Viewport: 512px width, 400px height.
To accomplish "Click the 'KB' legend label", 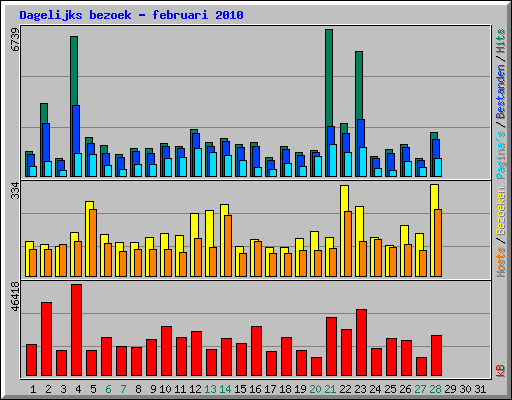I will 501,371.
